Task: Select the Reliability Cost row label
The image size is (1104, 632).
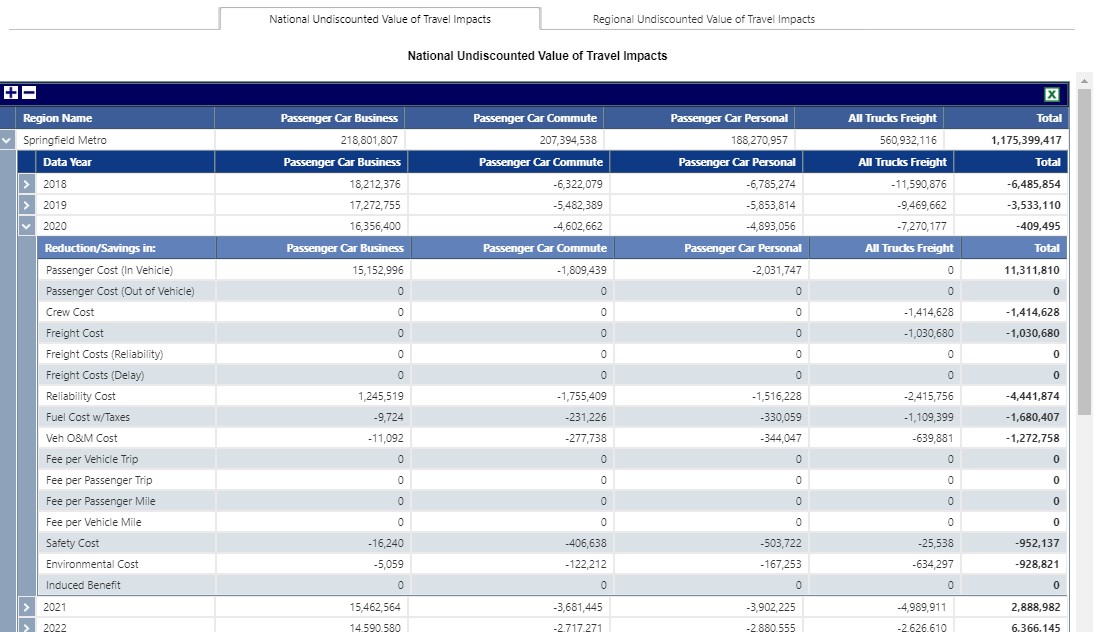Action: (81, 396)
